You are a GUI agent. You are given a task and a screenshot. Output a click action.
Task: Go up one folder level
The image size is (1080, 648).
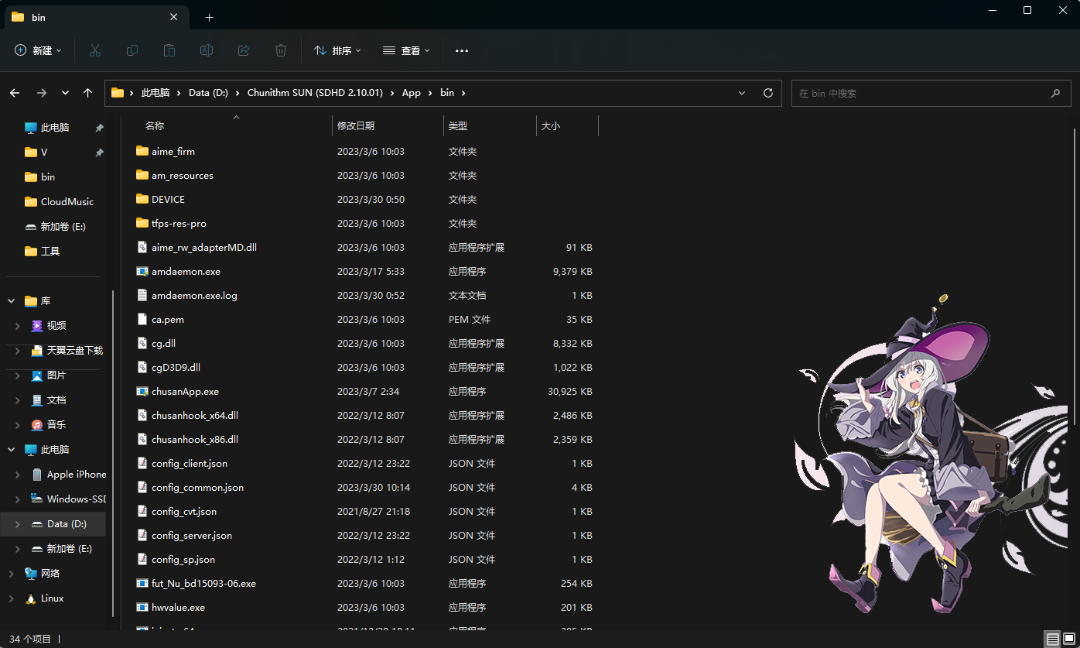coord(88,93)
